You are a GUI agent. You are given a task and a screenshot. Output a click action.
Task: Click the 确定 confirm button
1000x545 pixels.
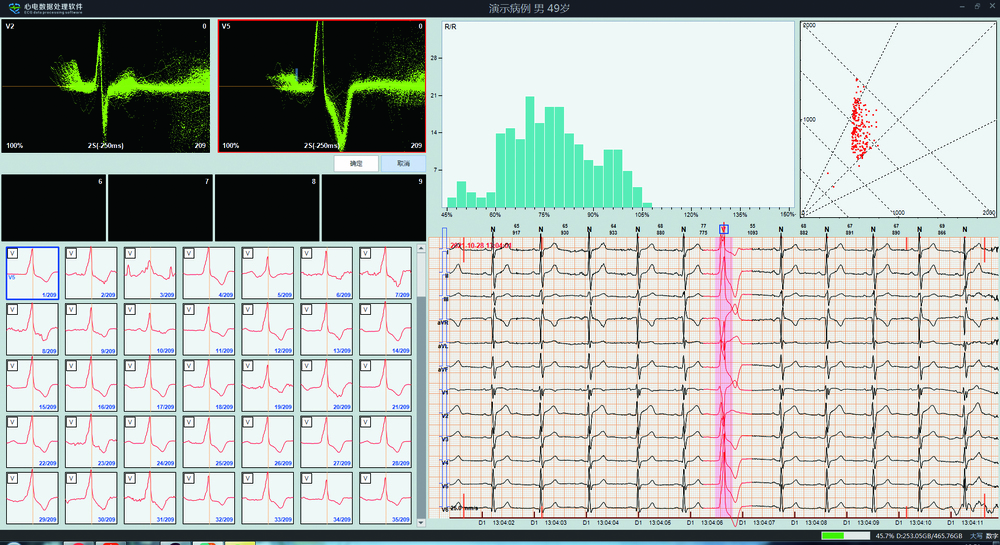coord(356,163)
